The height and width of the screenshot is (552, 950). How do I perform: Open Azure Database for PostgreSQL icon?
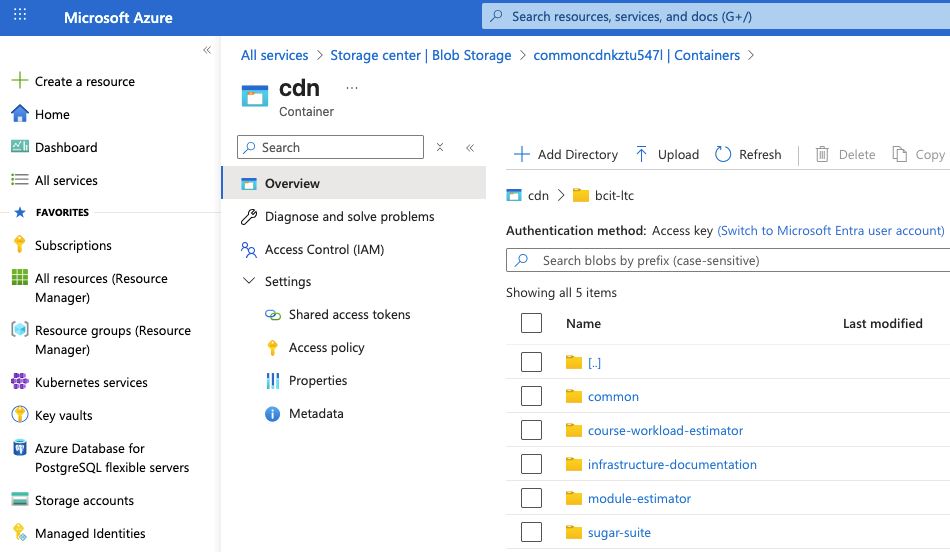(x=20, y=448)
